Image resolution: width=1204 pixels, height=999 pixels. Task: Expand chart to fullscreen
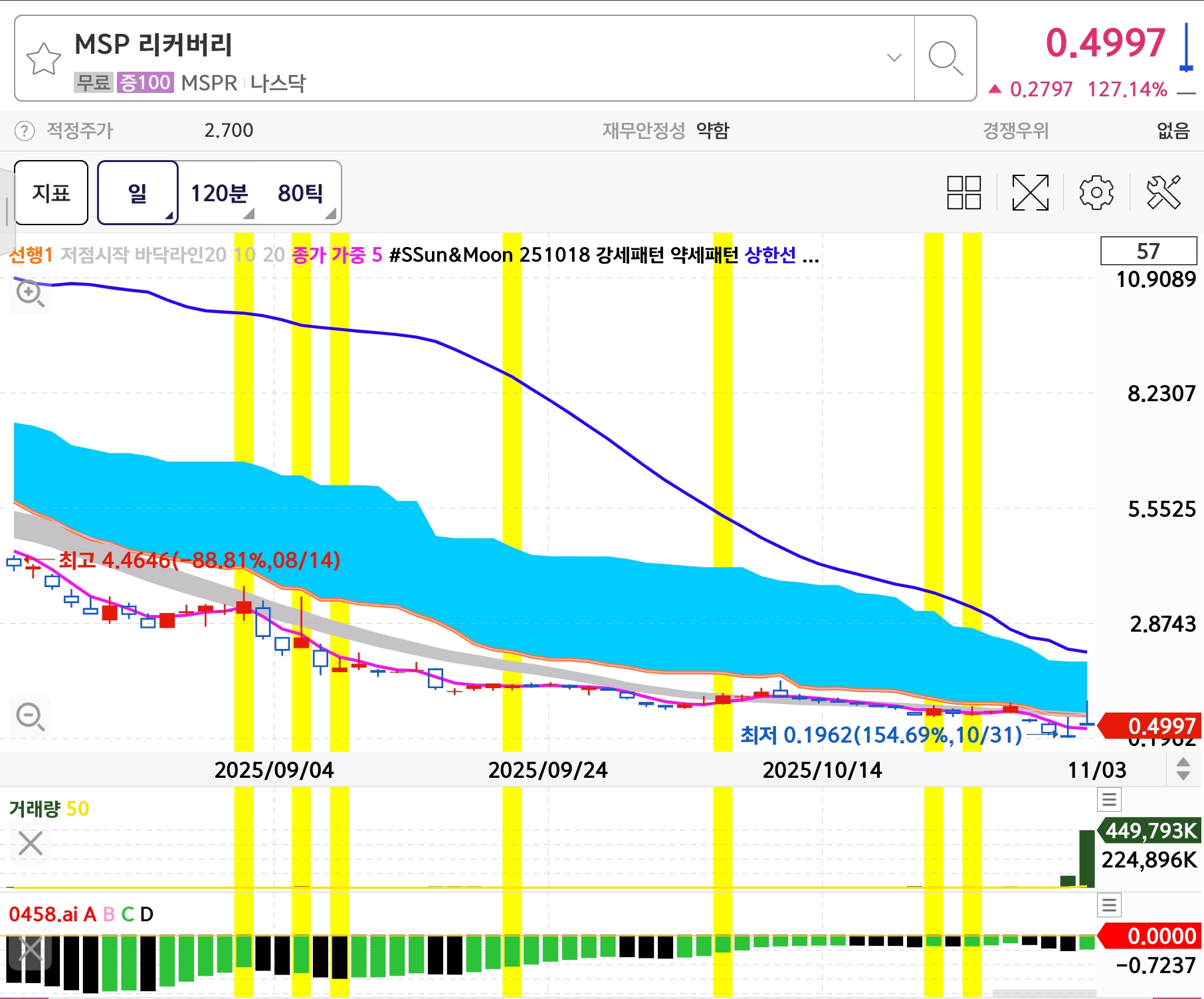click(x=1030, y=193)
